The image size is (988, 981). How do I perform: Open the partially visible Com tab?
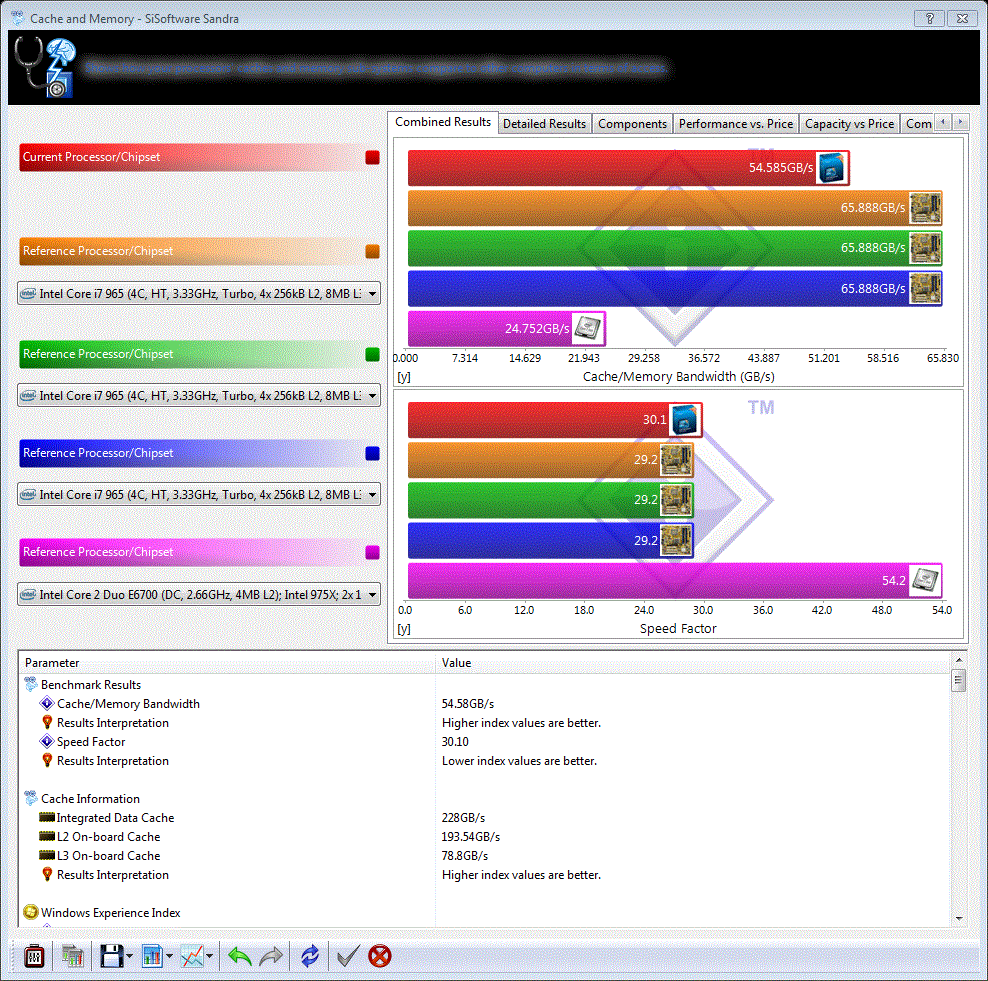click(x=918, y=124)
